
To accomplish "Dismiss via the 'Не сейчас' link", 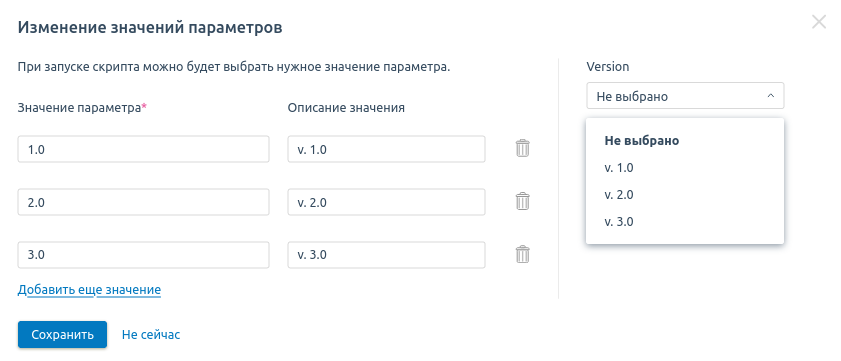I will (151, 335).
